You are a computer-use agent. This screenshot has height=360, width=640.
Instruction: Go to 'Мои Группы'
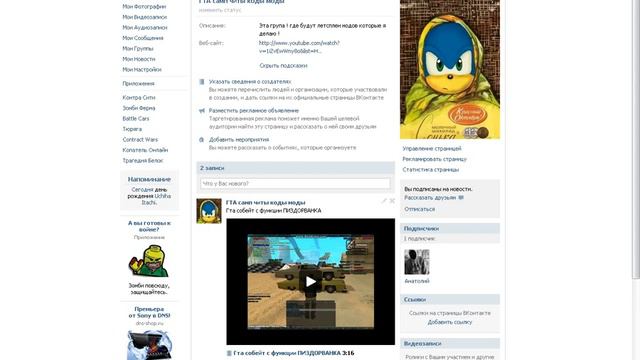coord(138,49)
